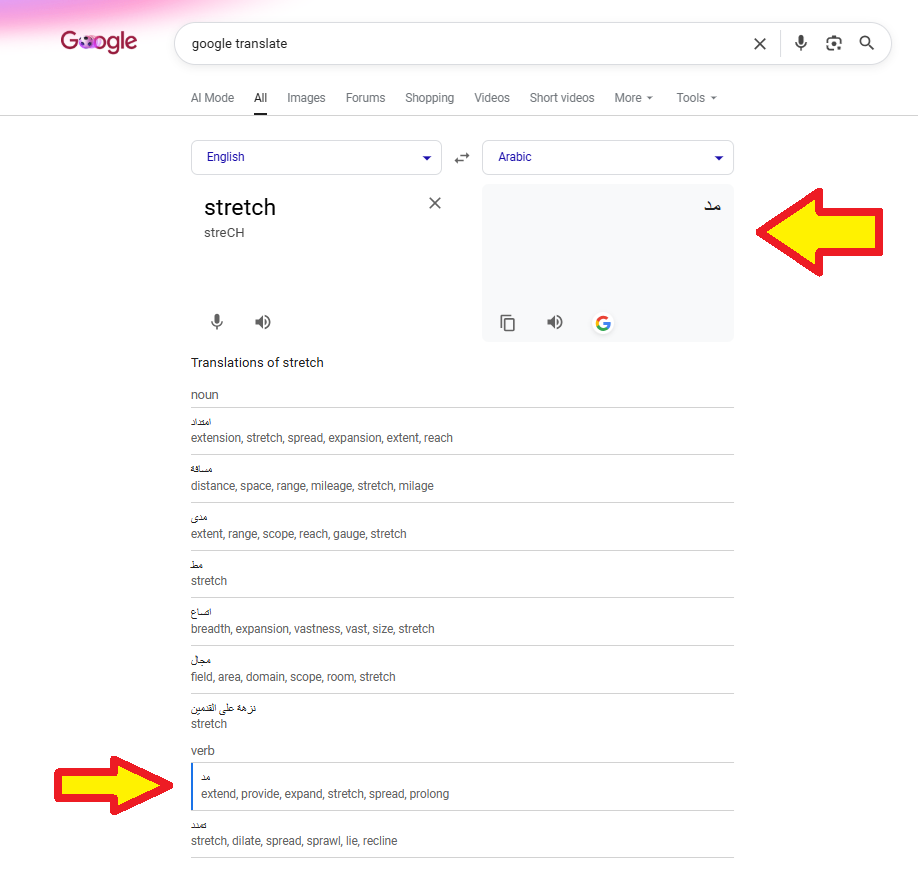This screenshot has height=869, width=918.
Task: Select the extent, range, scope row
Action: click(462, 527)
